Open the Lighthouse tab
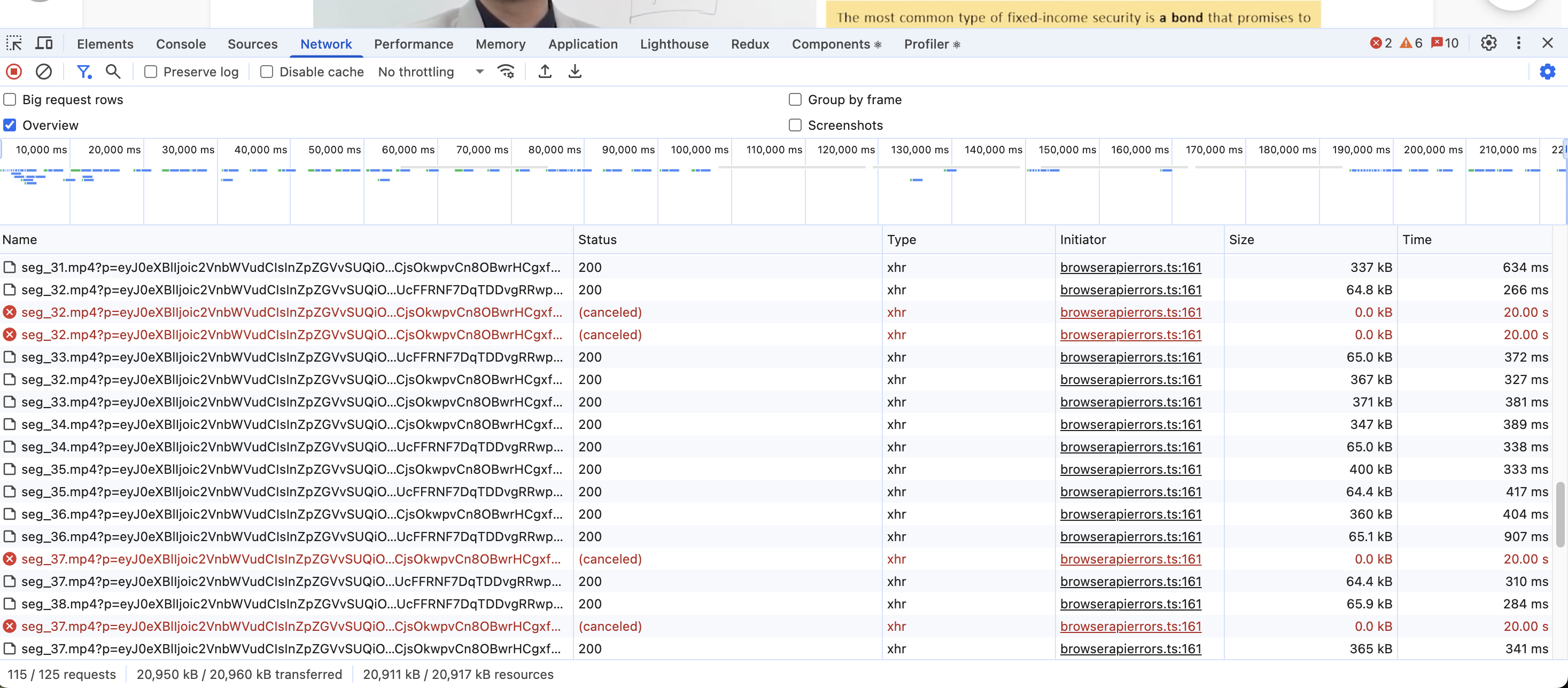This screenshot has height=688, width=1568. pyautogui.click(x=674, y=44)
